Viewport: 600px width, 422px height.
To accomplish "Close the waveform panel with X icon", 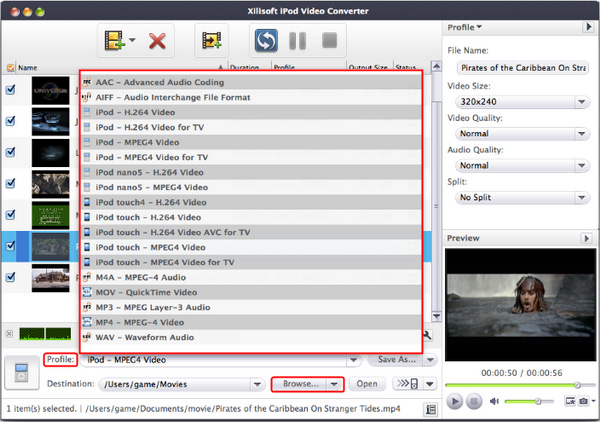I will click(x=9, y=334).
